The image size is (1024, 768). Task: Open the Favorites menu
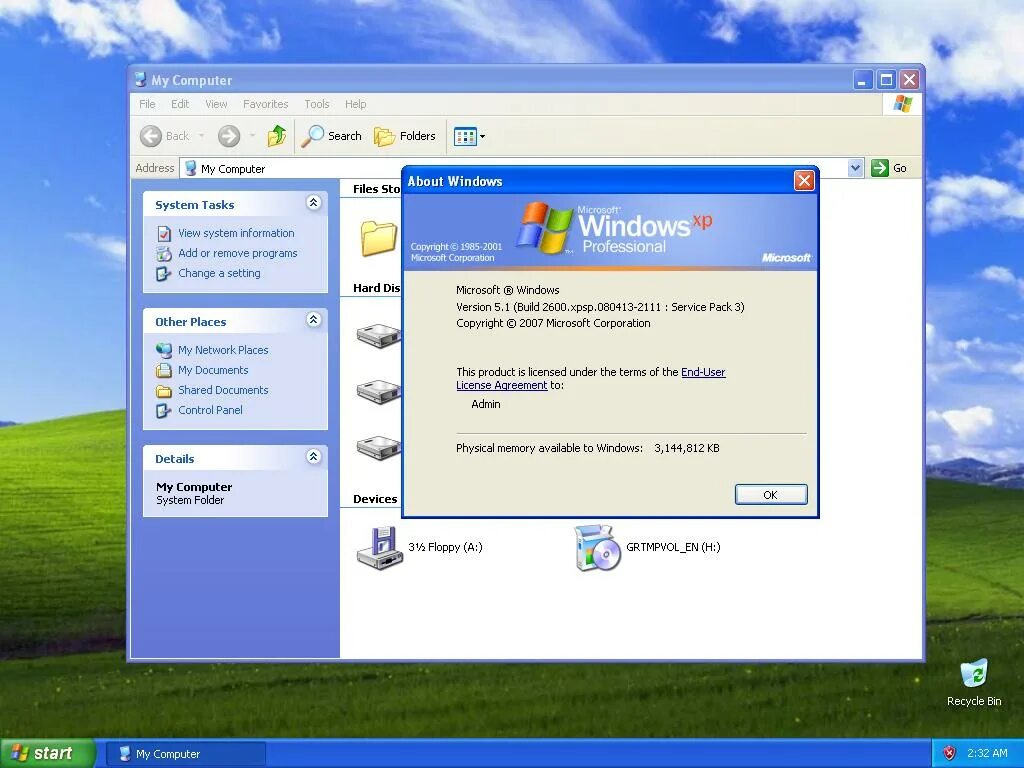[265, 104]
